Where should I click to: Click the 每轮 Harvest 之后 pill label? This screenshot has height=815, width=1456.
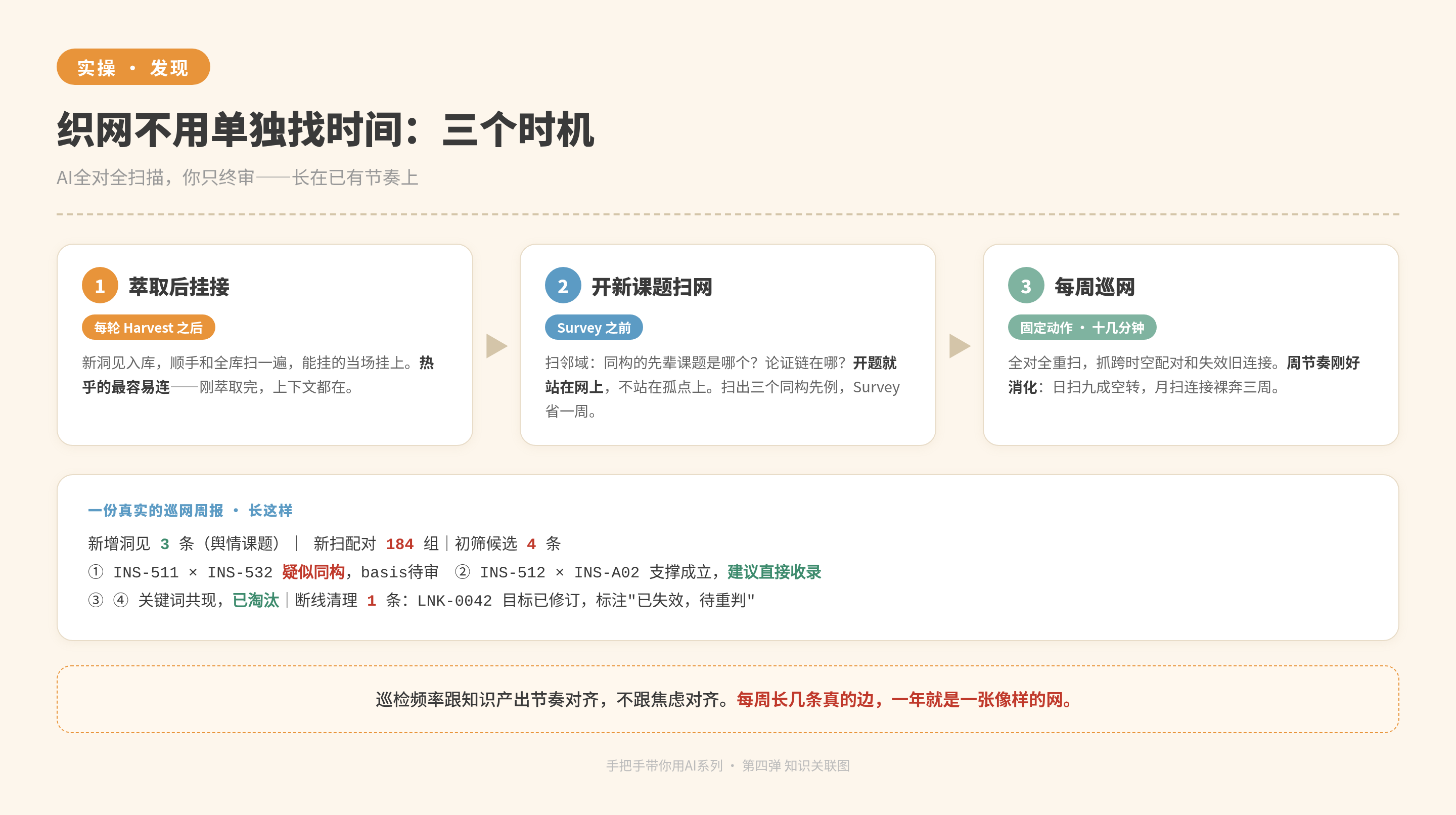point(148,327)
